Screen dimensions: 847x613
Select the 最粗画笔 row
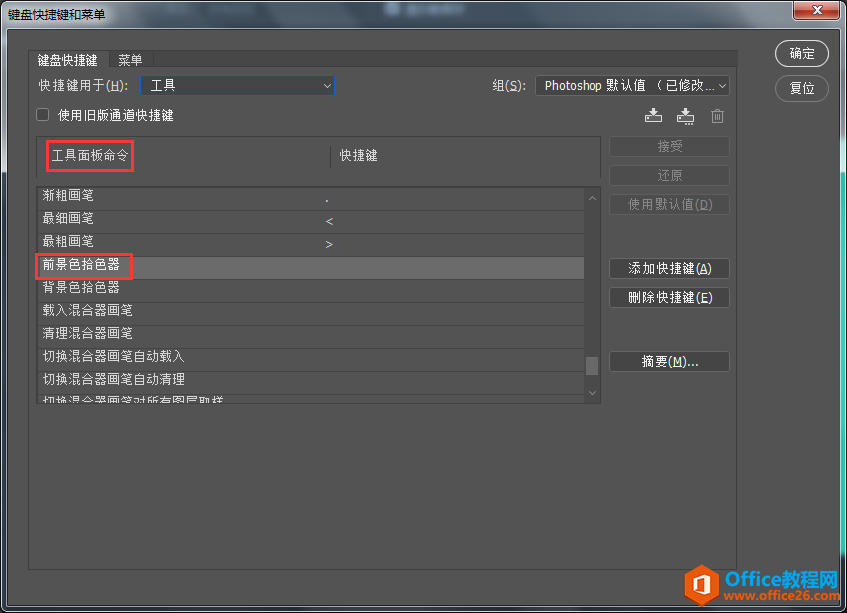coord(311,245)
